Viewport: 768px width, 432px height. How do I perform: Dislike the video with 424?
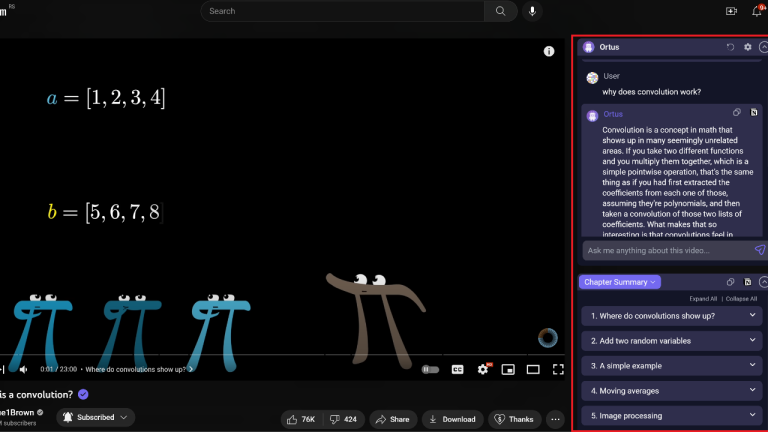click(343, 419)
